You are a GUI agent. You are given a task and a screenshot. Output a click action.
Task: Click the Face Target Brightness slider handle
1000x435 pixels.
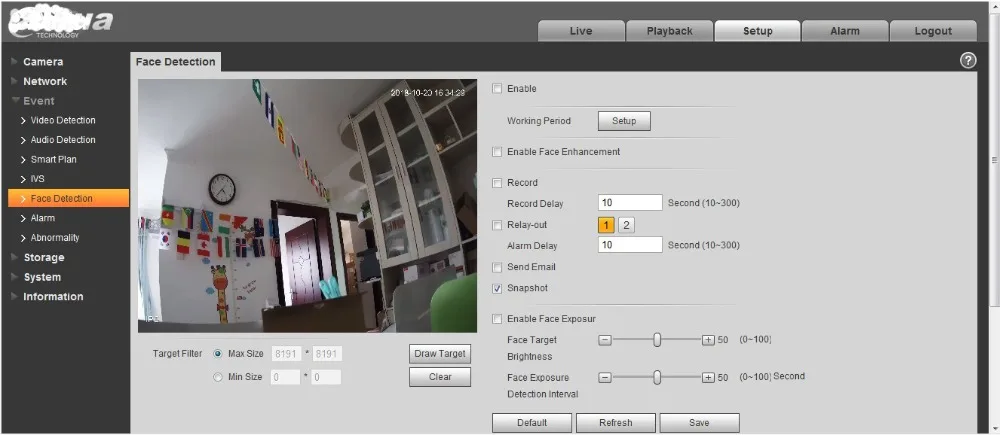point(657,340)
